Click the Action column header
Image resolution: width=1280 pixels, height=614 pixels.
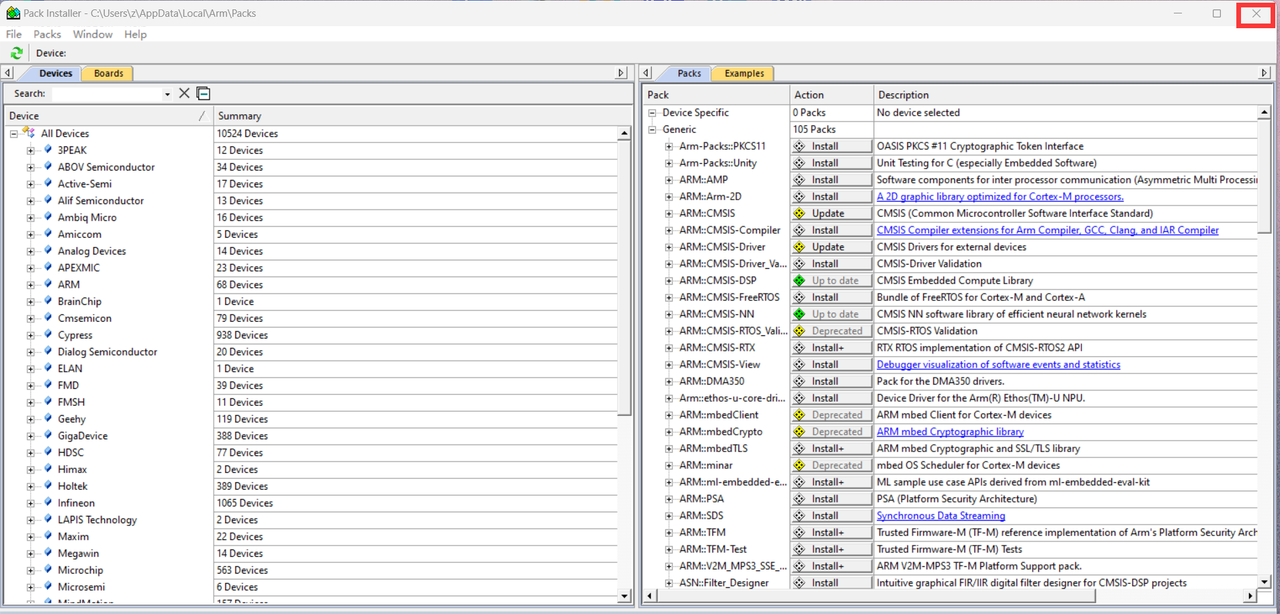[x=831, y=95]
